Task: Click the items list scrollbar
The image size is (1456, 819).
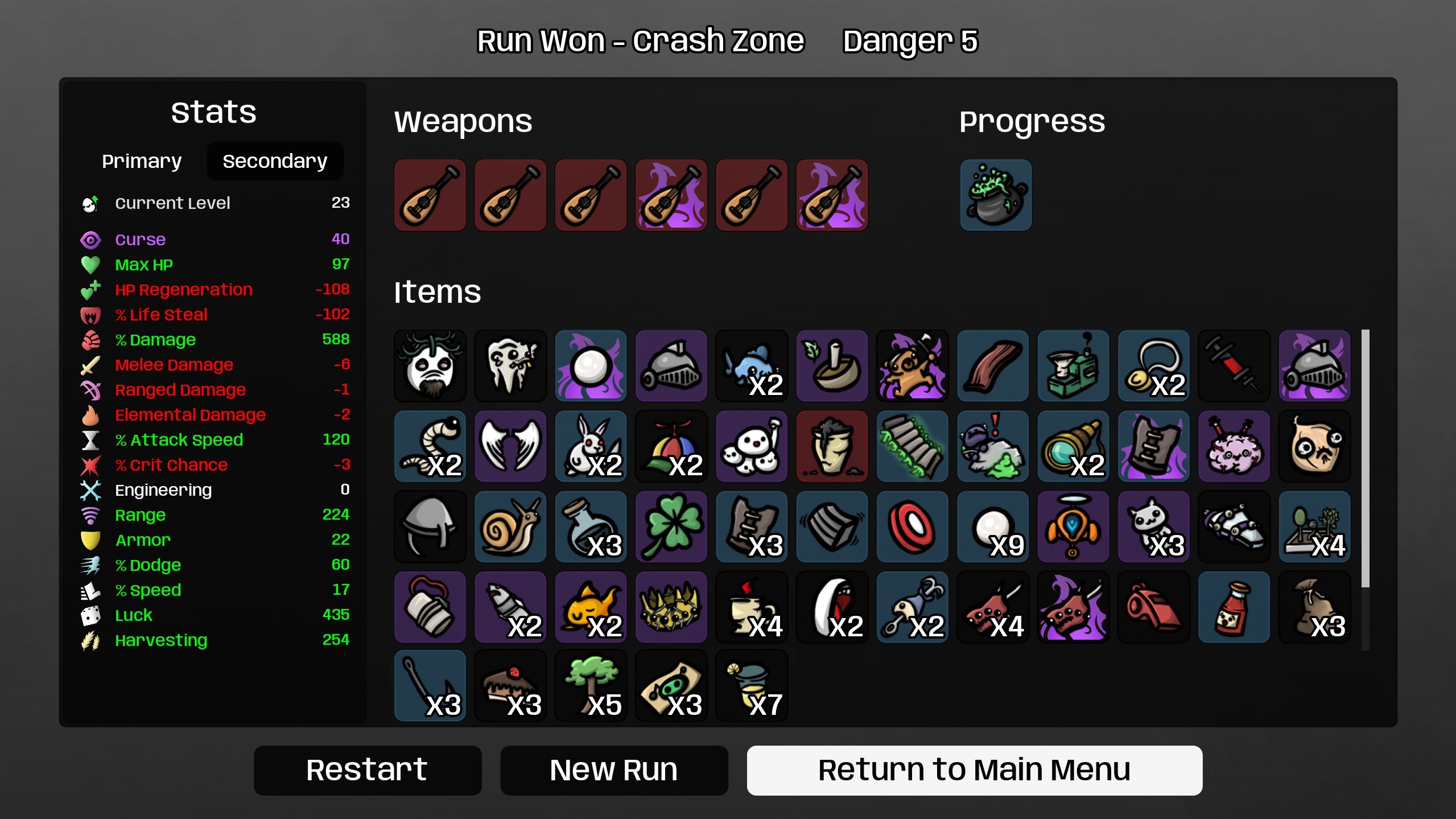Action: (x=1365, y=458)
